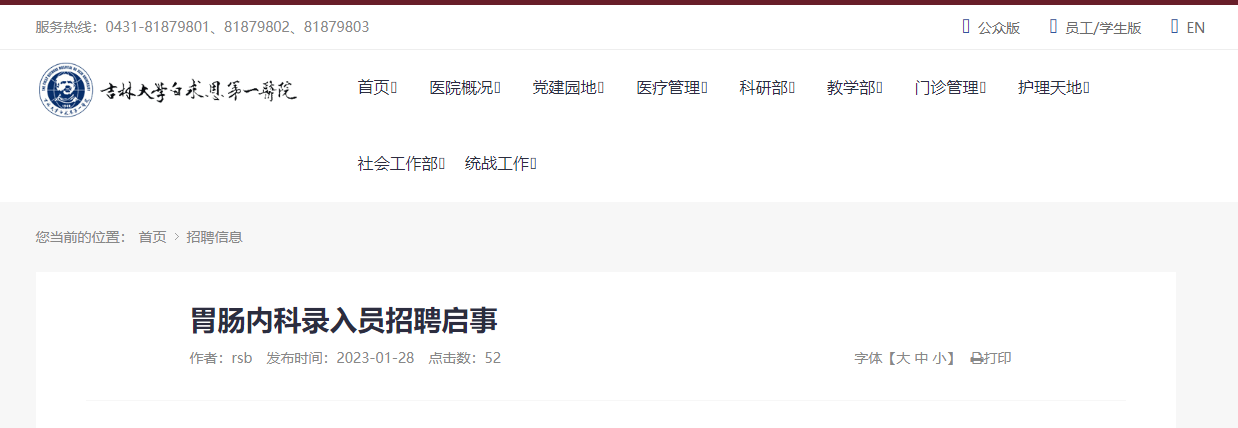Open the 医疗管理 menu dropdown

pyautogui.click(x=704, y=88)
